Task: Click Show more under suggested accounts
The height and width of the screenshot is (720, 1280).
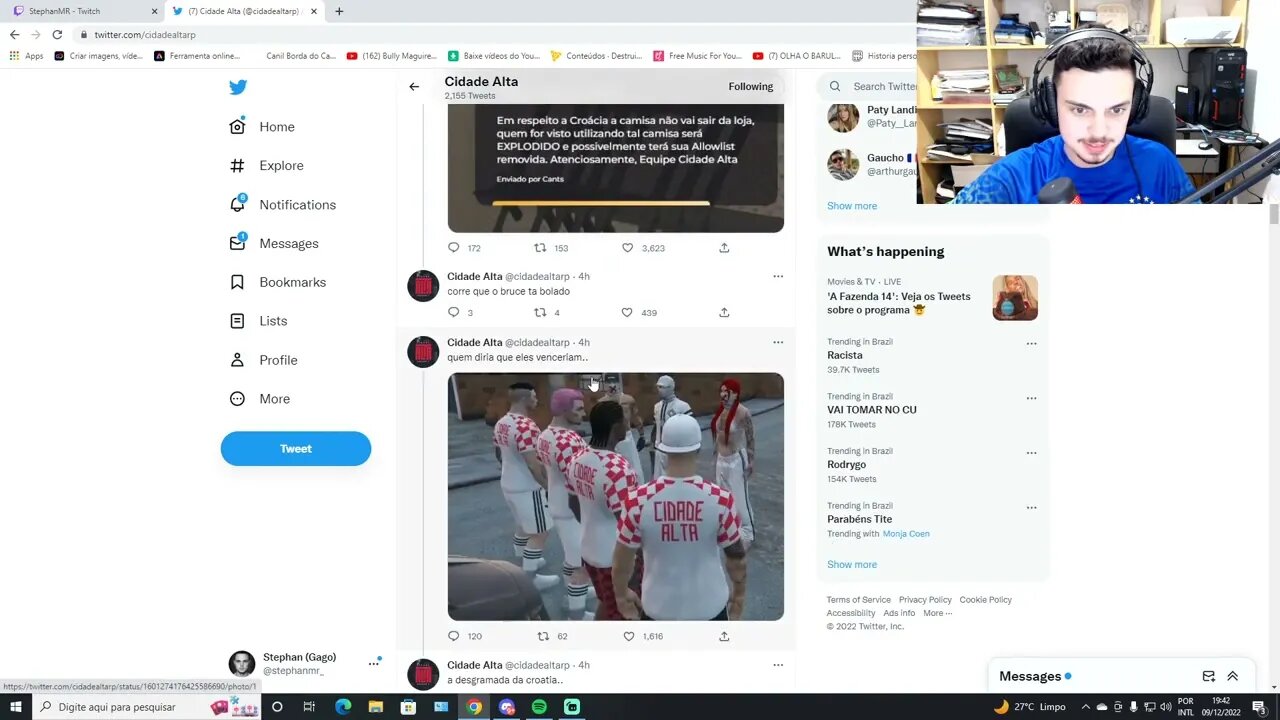Action: [x=852, y=206]
